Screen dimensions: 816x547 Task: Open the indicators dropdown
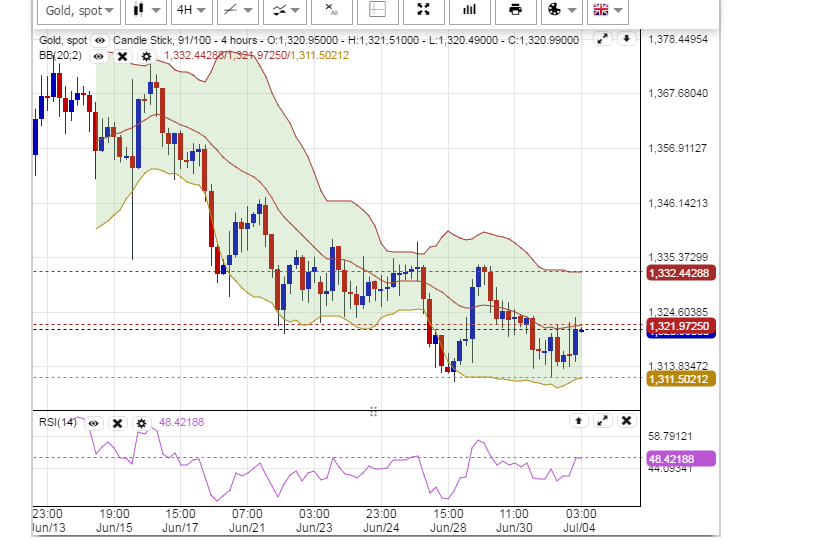(285, 11)
